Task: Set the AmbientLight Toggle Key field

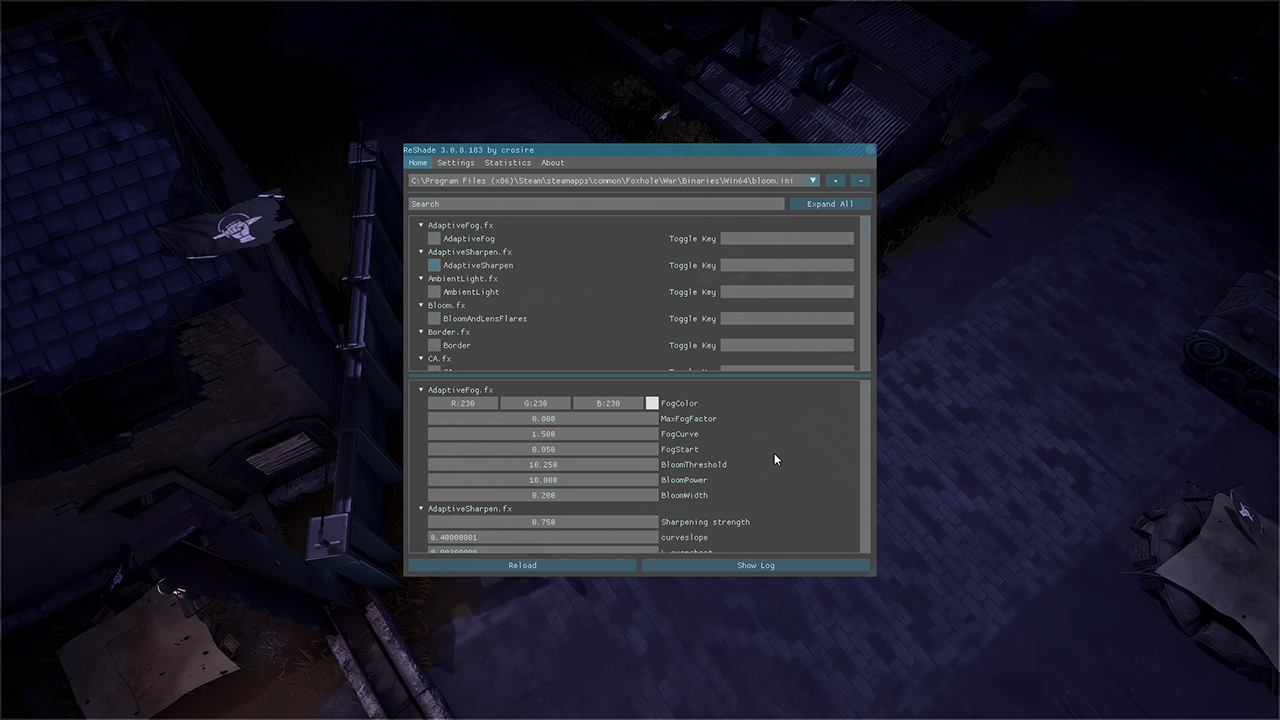Action: pos(788,292)
